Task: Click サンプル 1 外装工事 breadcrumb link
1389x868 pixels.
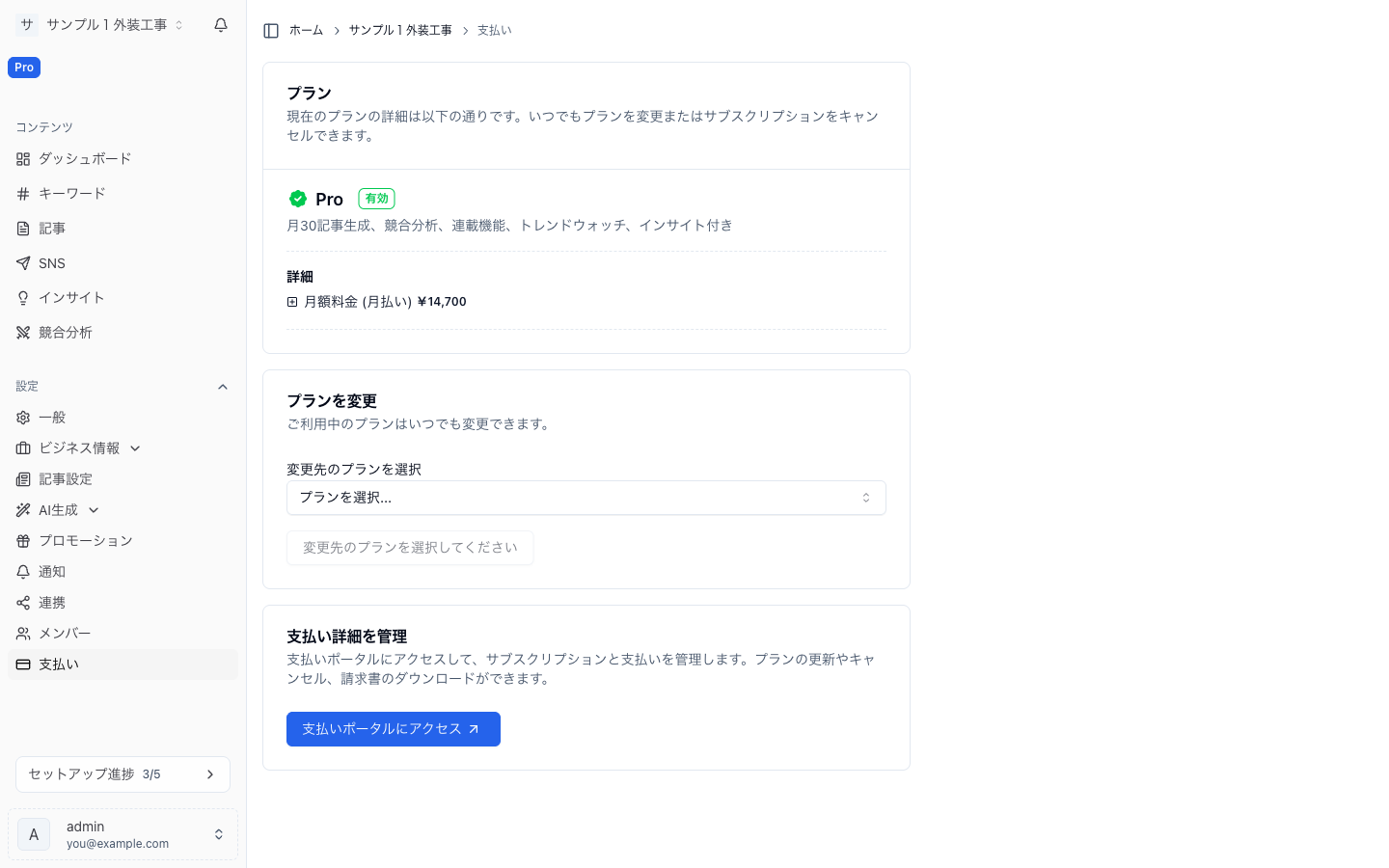Action: (x=400, y=31)
